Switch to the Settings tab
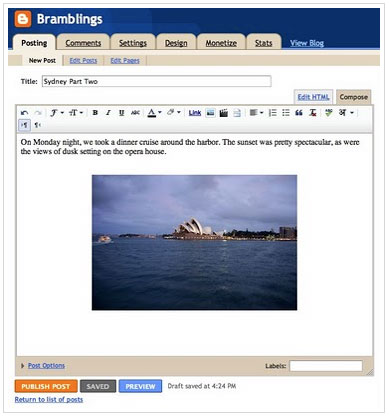 click(133, 43)
